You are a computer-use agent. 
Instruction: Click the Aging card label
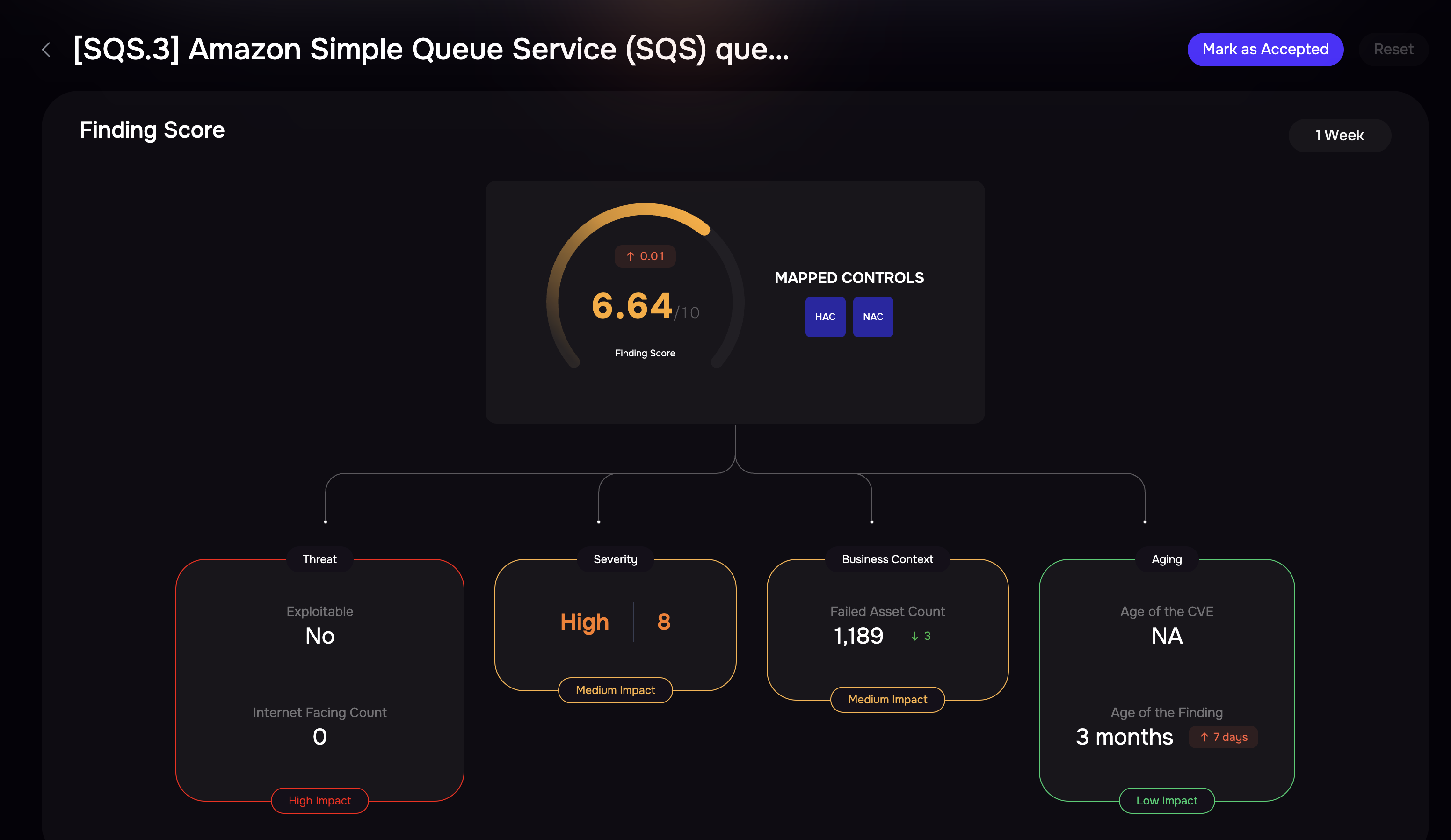[x=1167, y=559]
